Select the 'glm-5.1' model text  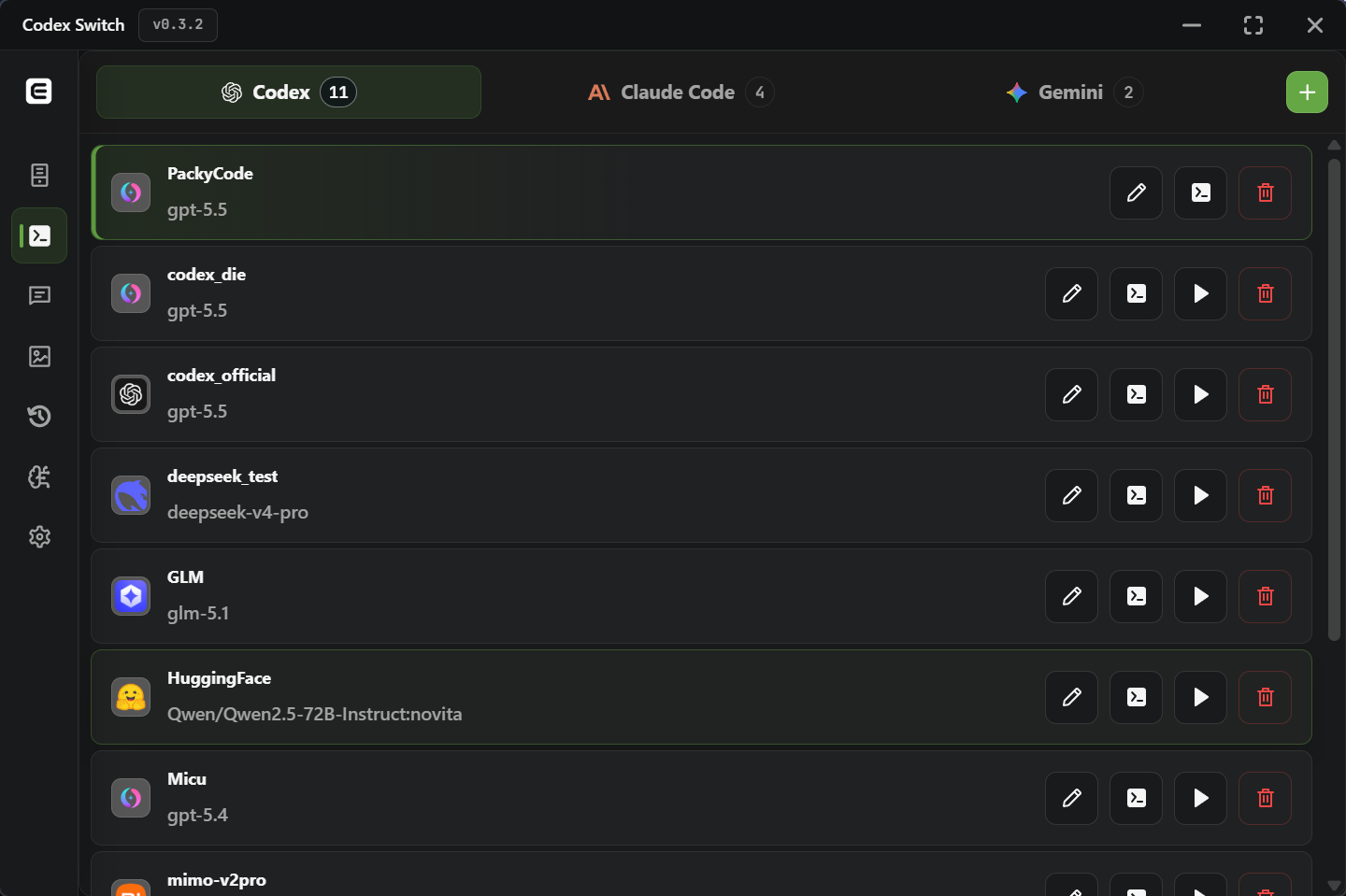[198, 613]
